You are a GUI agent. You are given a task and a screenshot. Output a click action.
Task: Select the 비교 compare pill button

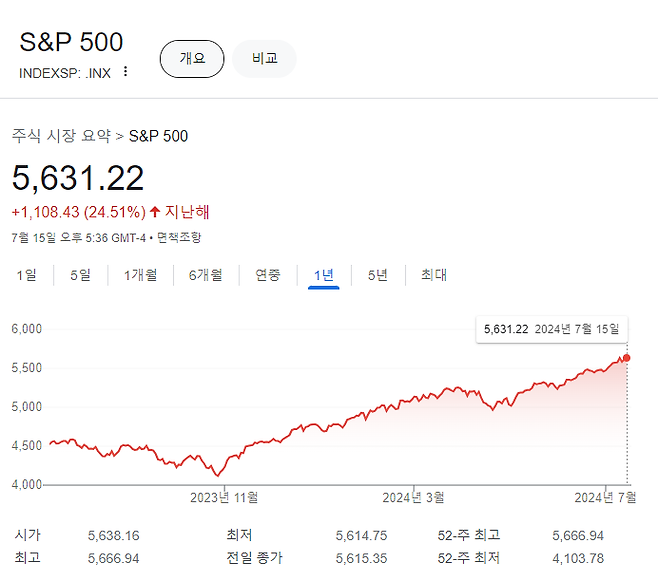264,59
